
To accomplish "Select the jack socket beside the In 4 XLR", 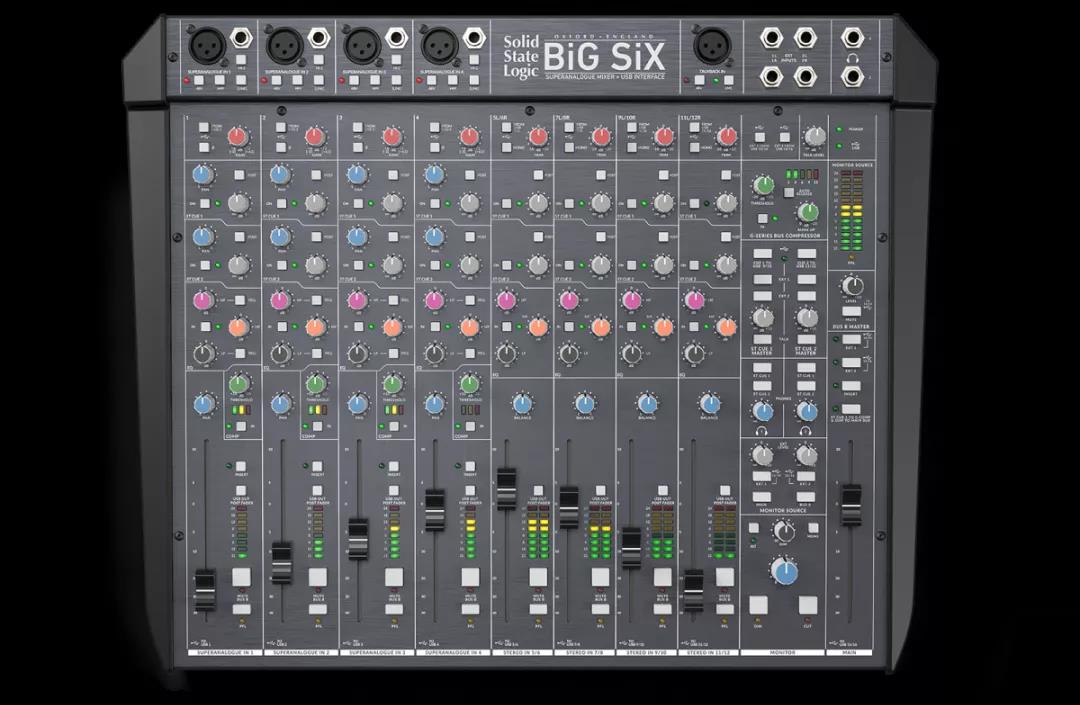I will tap(475, 37).
